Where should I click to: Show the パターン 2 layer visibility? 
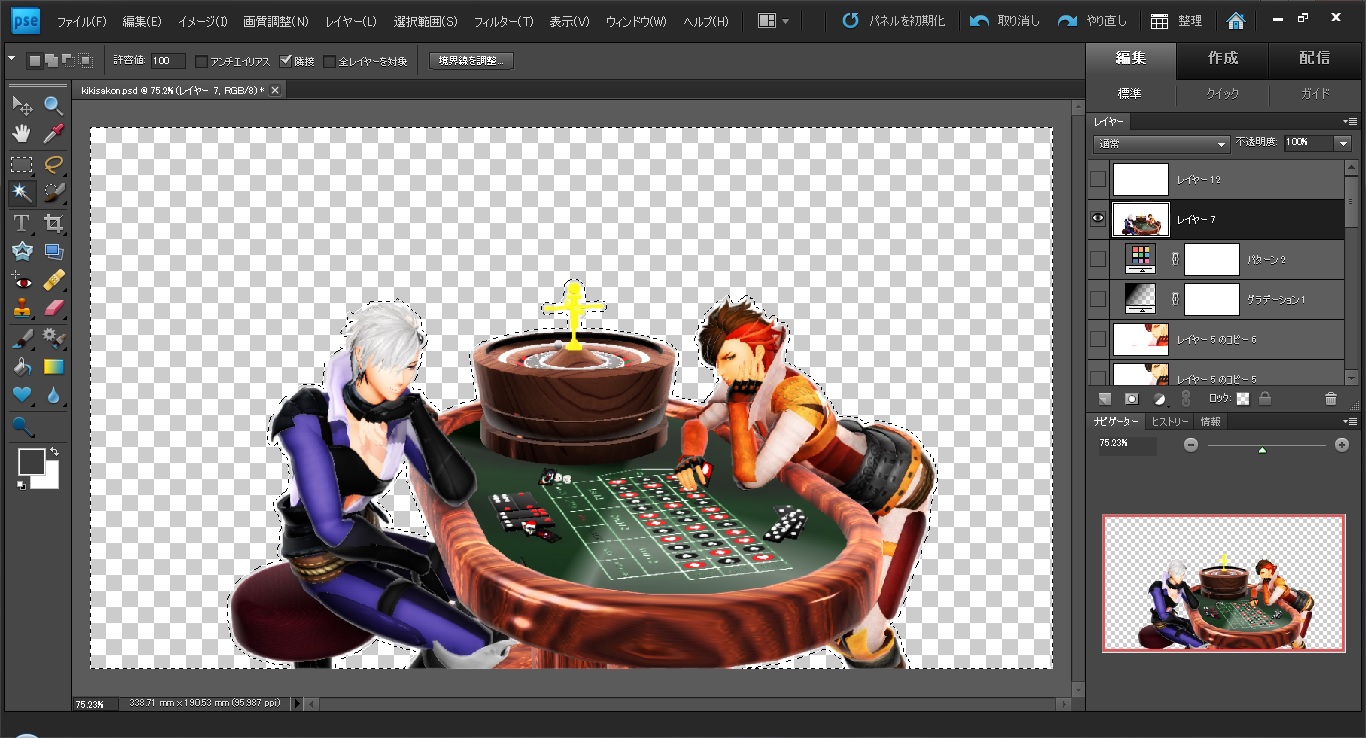pyautogui.click(x=1098, y=259)
